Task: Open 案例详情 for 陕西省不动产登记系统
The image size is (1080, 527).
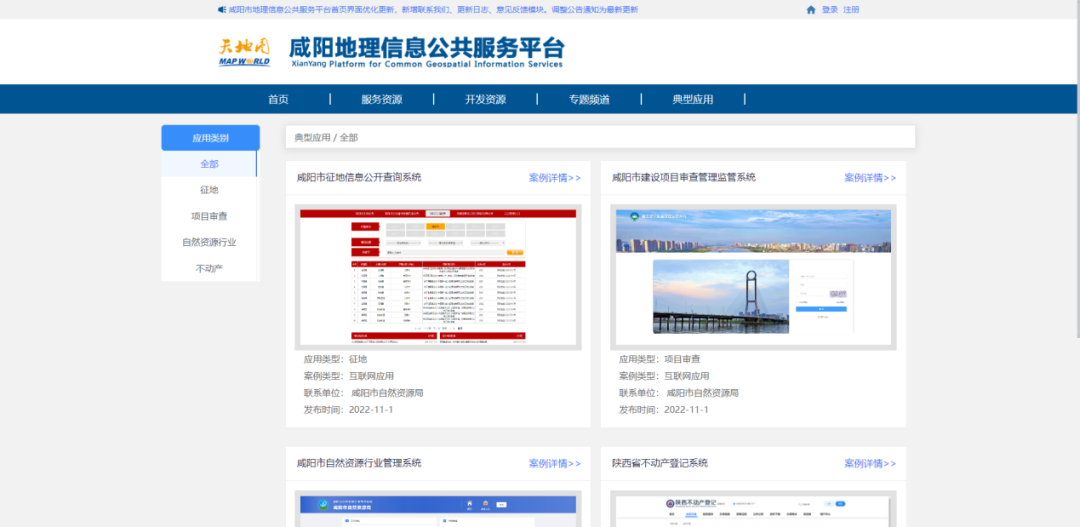Action: 870,464
